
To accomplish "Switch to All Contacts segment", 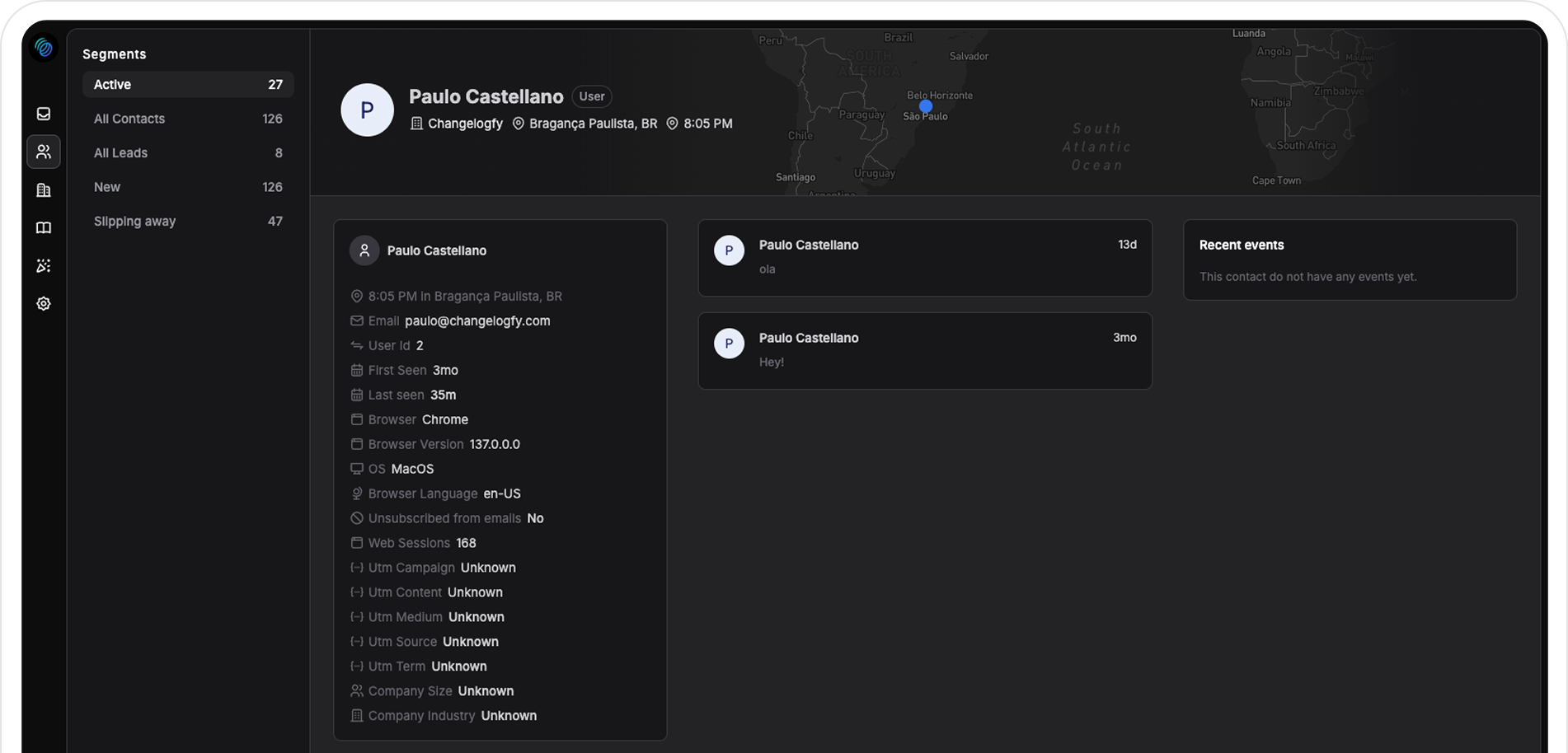I will pos(188,119).
